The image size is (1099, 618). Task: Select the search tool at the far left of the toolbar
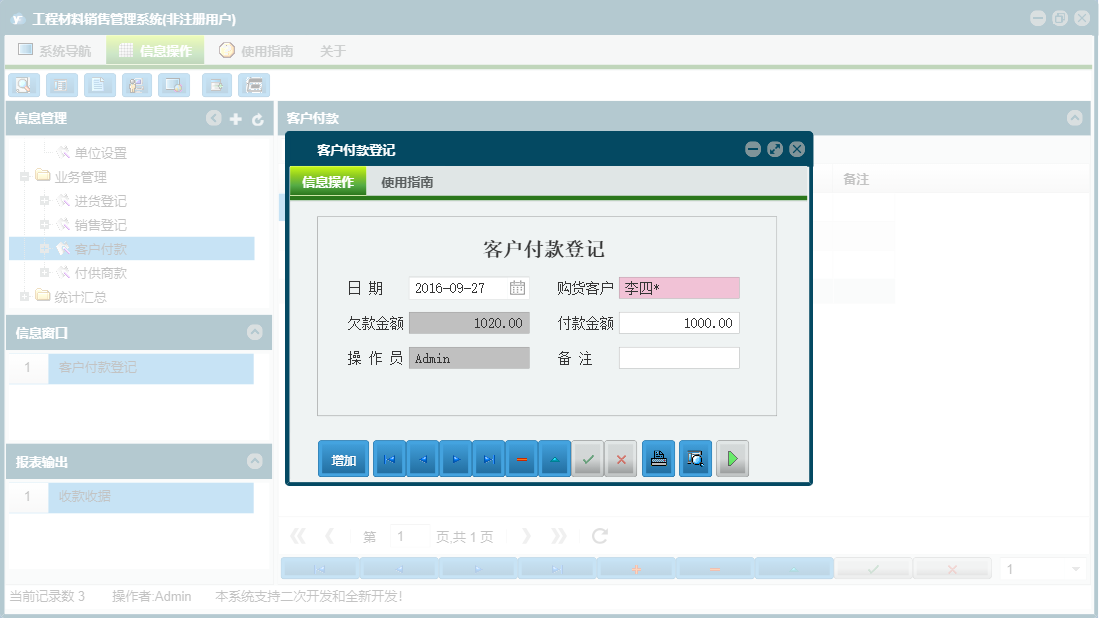tap(23, 85)
